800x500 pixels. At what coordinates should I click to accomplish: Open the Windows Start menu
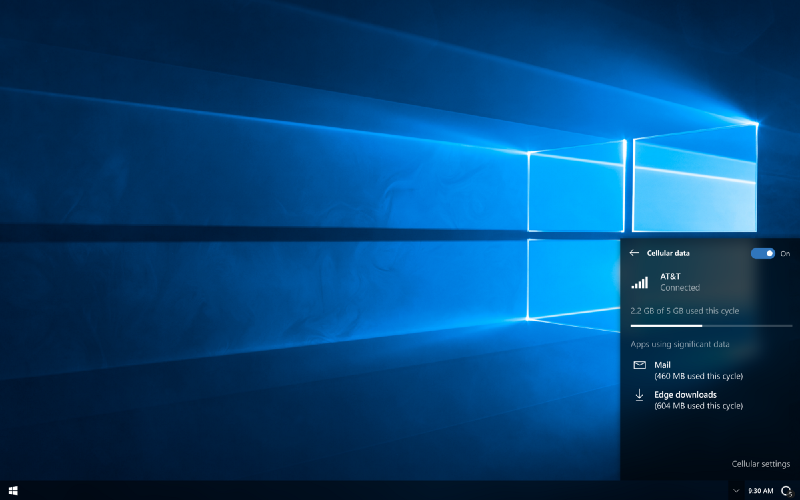click(x=13, y=491)
